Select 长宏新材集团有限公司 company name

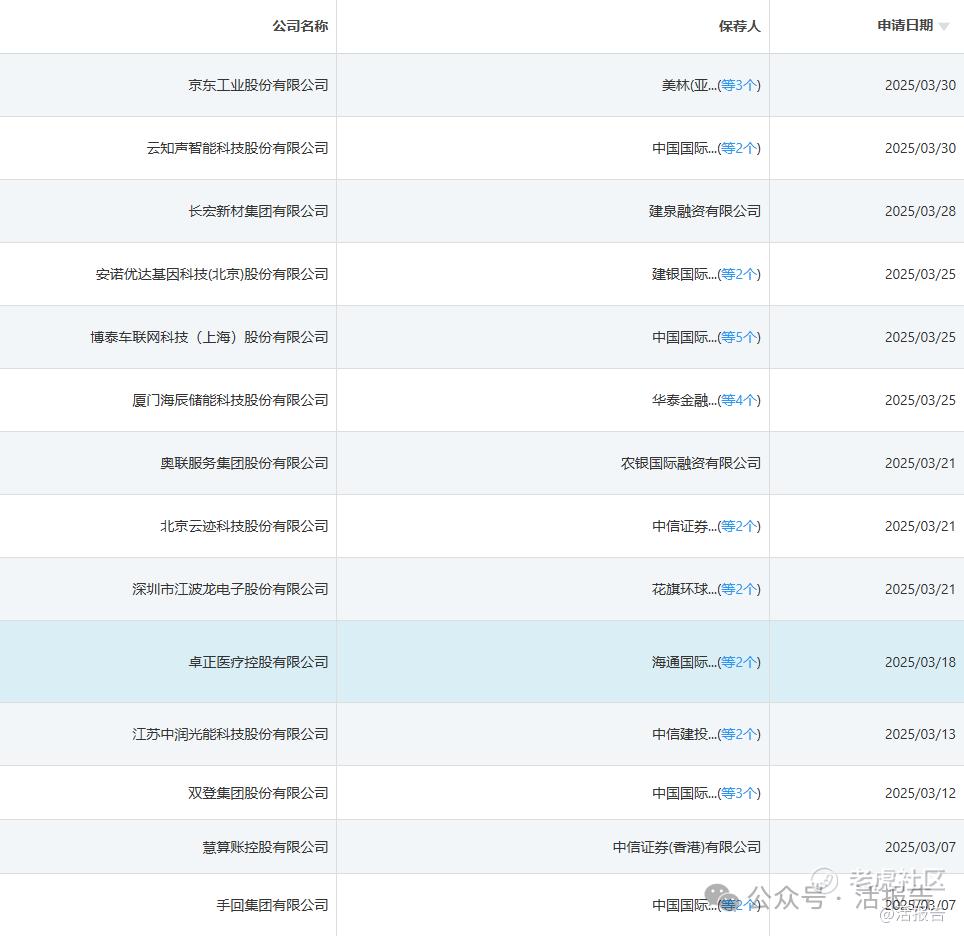258,211
